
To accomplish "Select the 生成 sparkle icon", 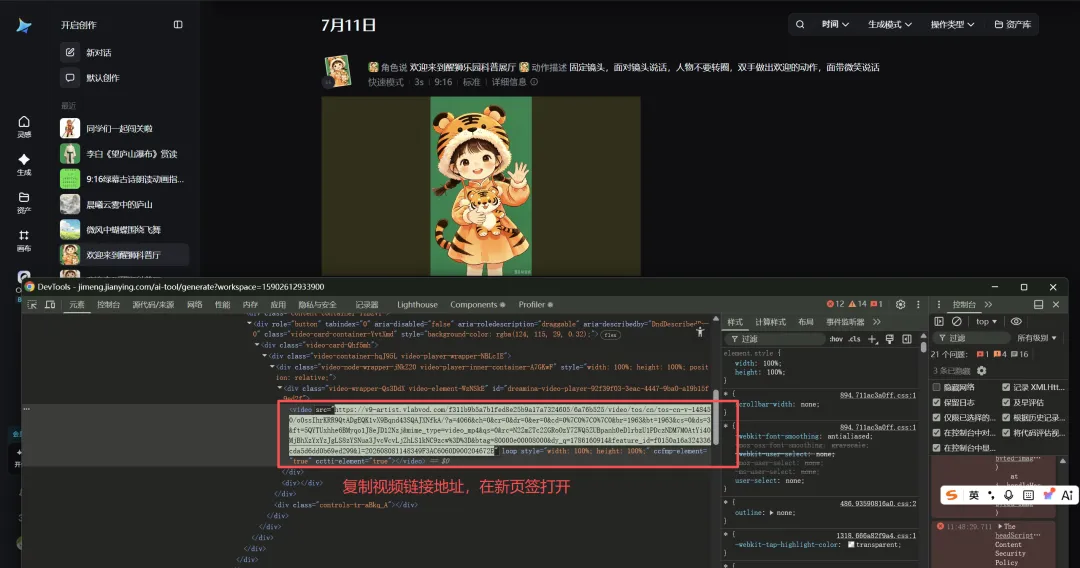I will click(x=24, y=165).
